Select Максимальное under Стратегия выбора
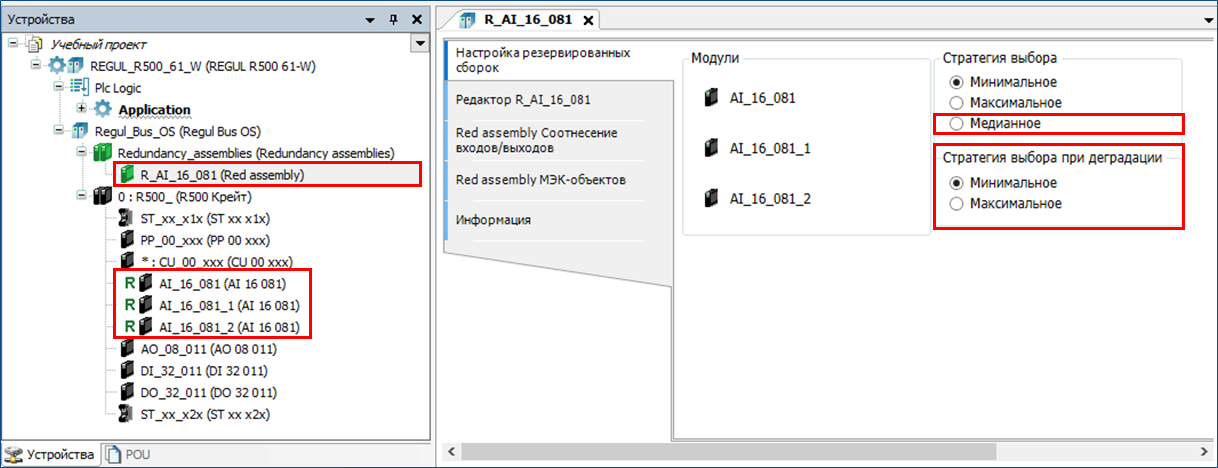 [x=957, y=103]
